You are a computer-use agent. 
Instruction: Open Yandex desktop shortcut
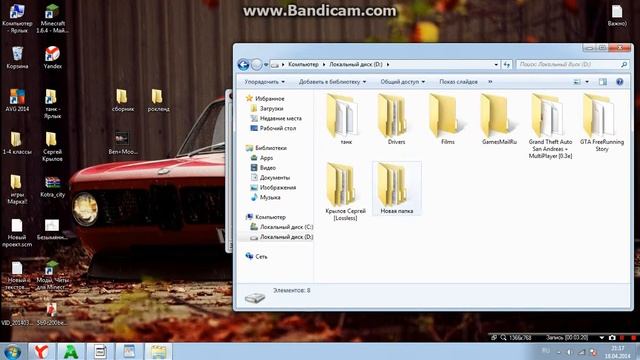(52, 57)
